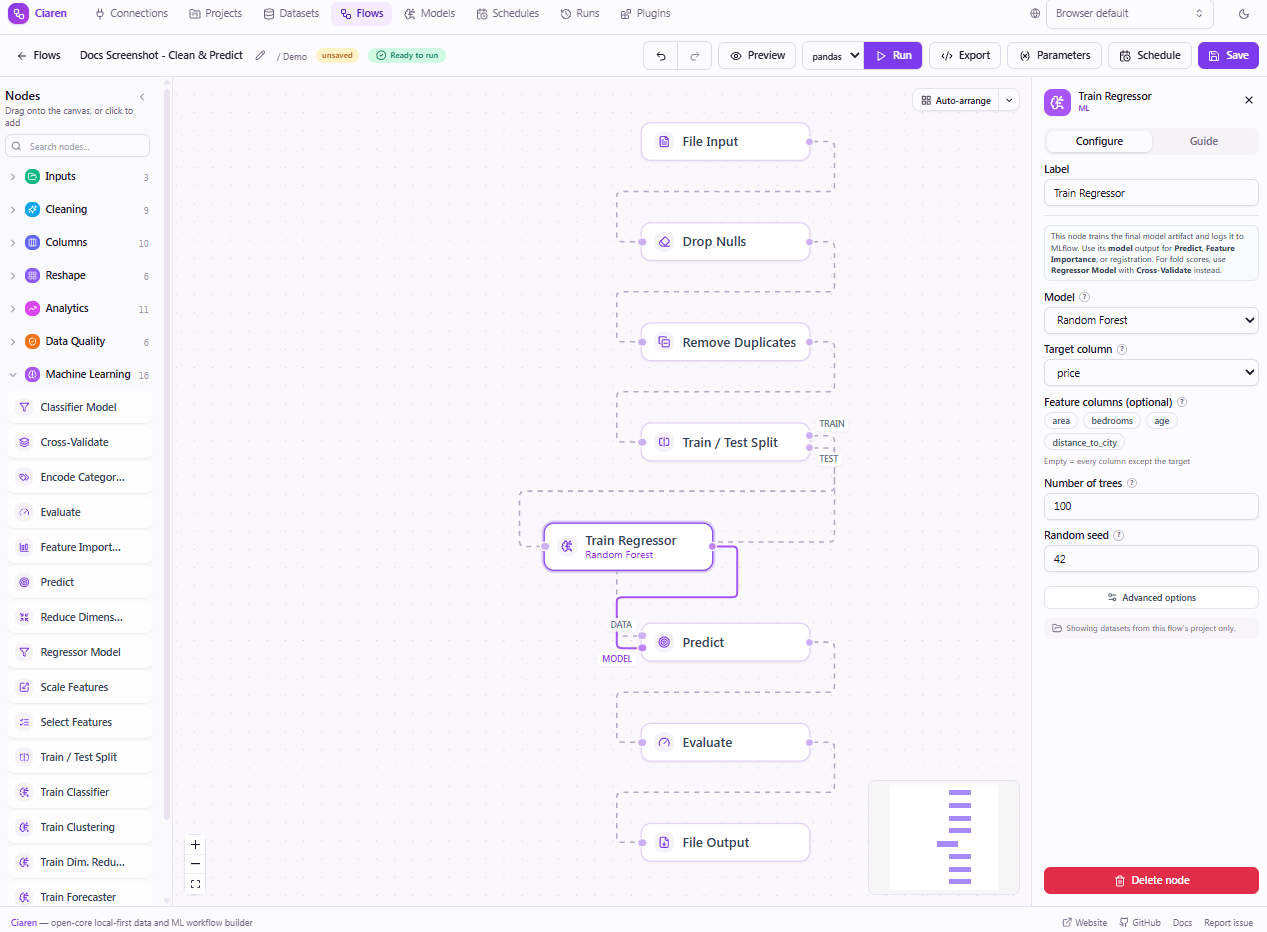
Task: Expand the Inputs category
Action: point(80,177)
